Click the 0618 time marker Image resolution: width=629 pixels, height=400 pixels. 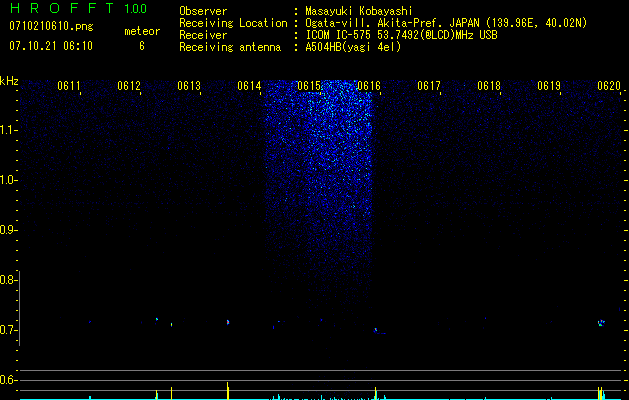pos(489,86)
